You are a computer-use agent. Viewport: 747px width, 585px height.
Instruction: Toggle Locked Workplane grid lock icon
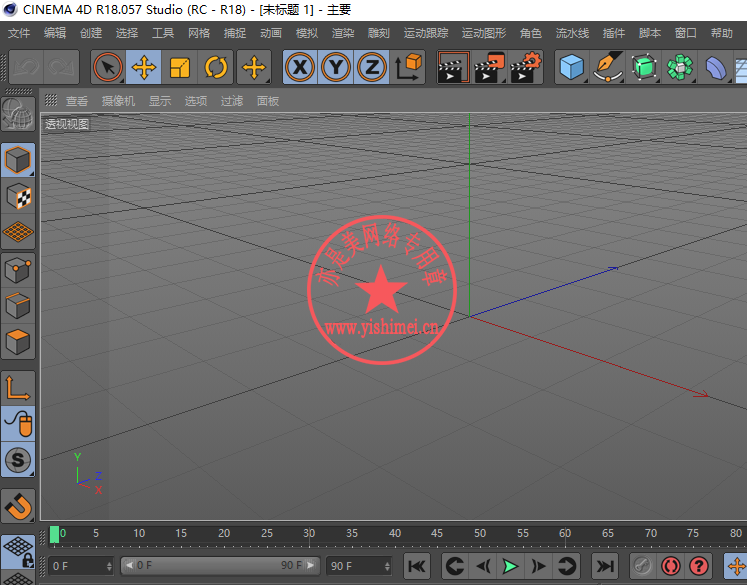(18, 551)
